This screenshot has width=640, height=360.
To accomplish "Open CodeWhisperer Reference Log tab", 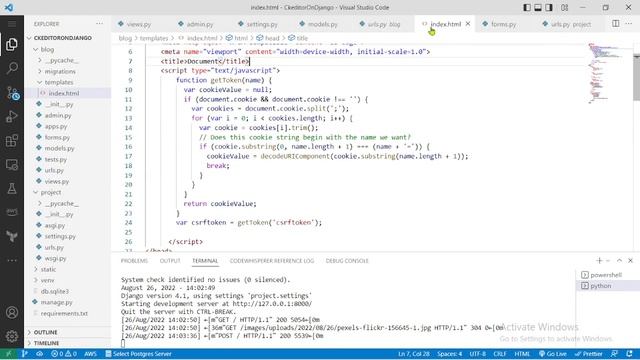I will [x=272, y=261].
